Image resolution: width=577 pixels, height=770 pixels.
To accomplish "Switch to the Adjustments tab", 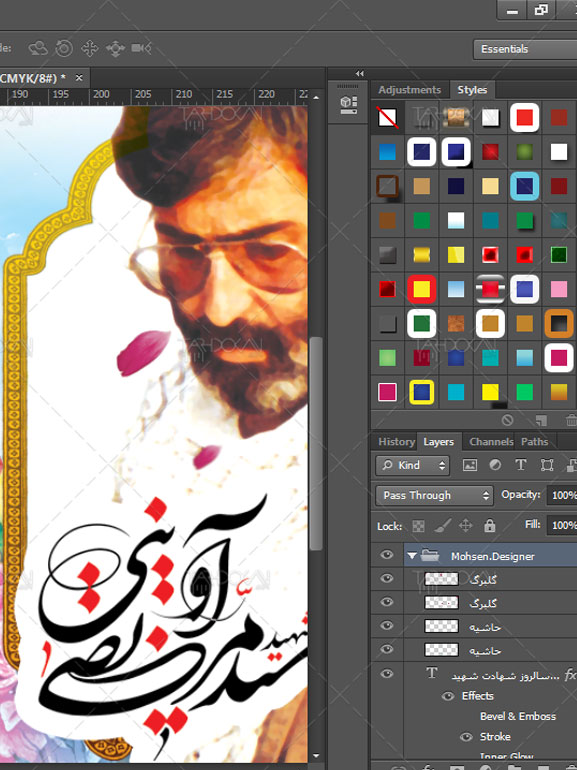I will pyautogui.click(x=409, y=90).
